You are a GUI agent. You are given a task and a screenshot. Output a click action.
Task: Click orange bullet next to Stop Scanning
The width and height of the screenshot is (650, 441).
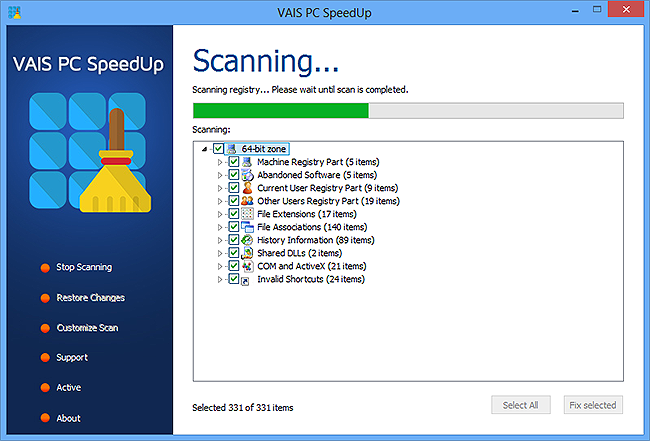point(45,268)
